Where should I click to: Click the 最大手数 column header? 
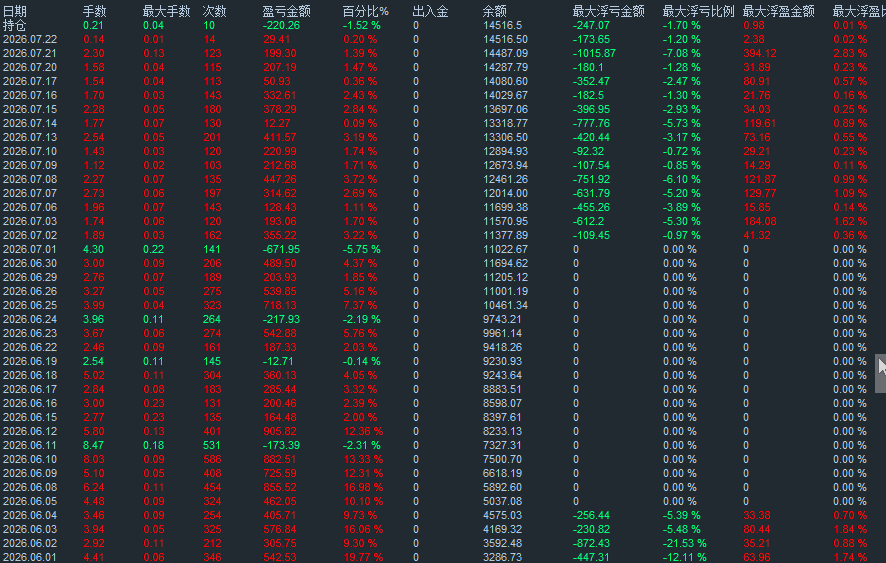(x=166, y=11)
